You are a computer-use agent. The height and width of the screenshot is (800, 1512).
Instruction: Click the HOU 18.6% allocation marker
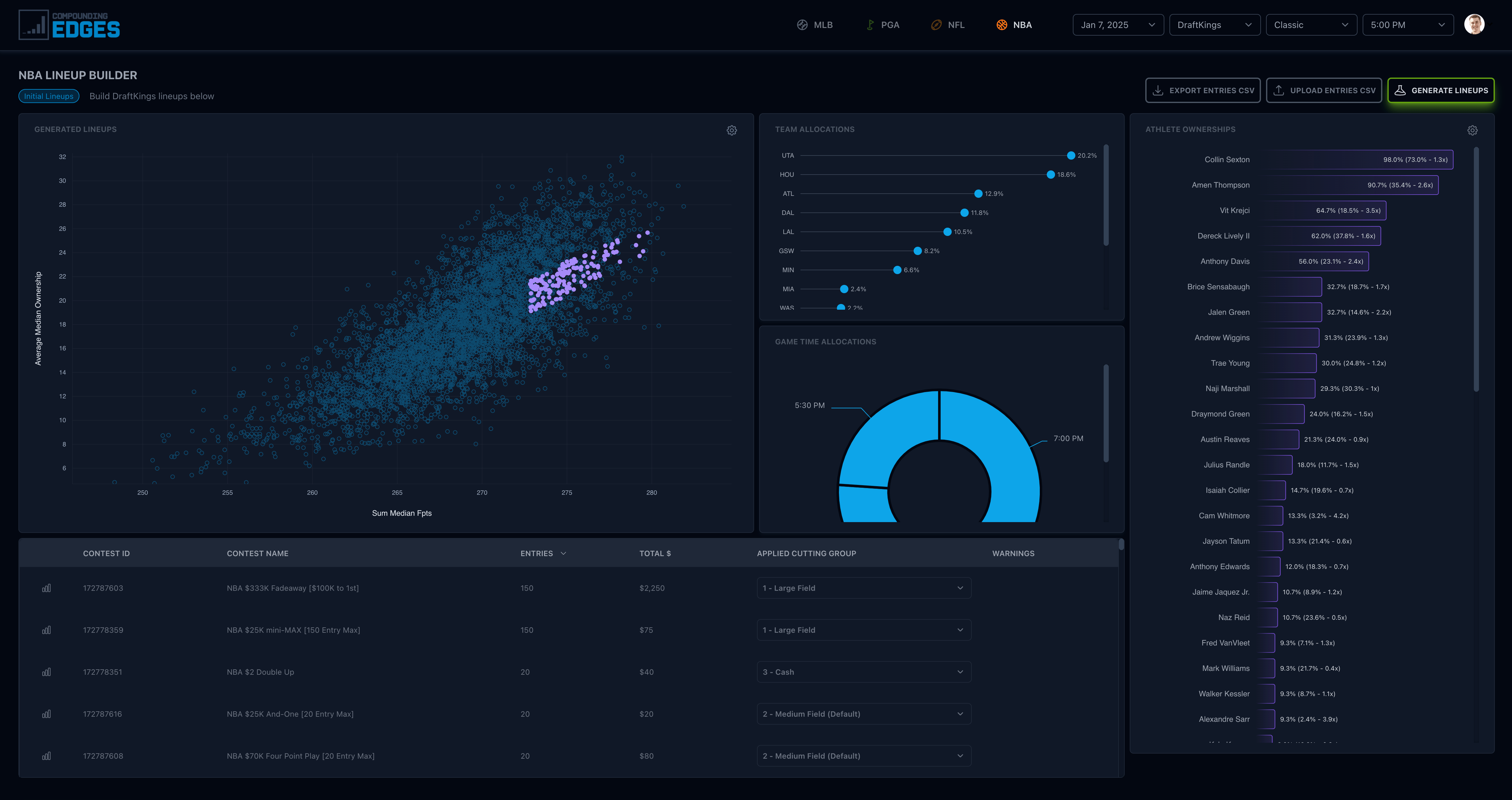tap(1051, 175)
